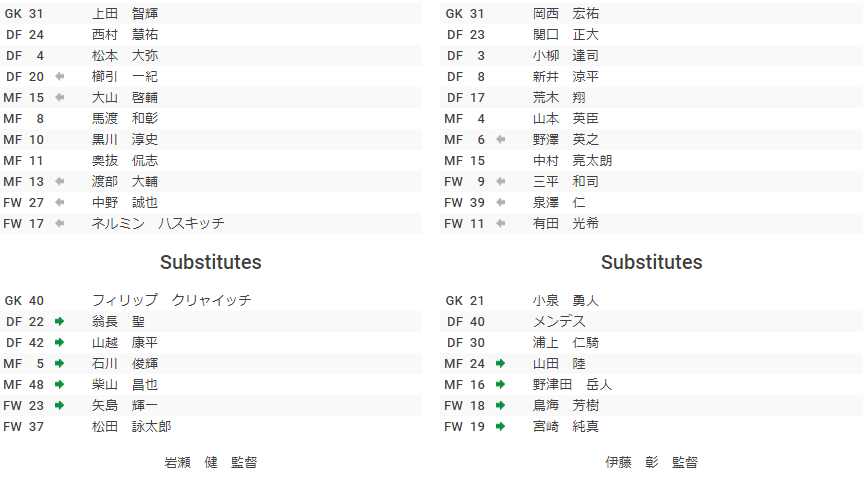Select player name 岡西 宏祐
The width and height of the screenshot is (867, 481).
[566, 14]
